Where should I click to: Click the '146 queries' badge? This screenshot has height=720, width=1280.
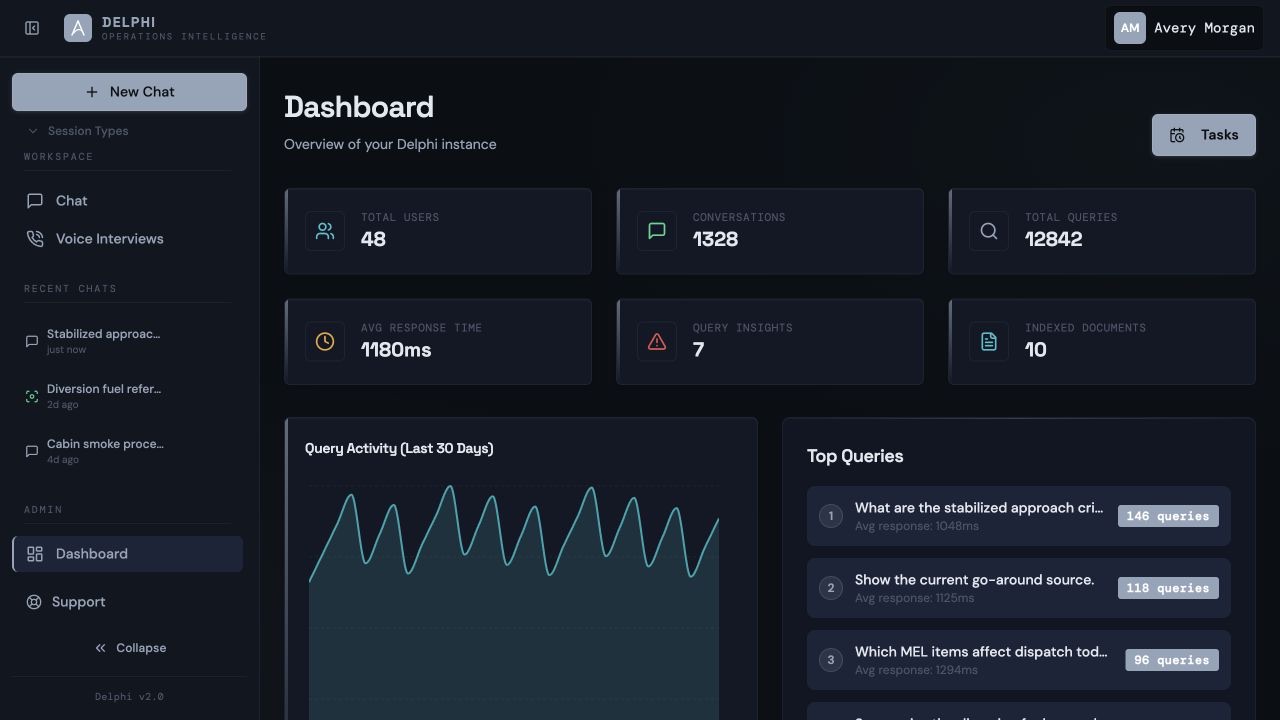[1168, 516]
